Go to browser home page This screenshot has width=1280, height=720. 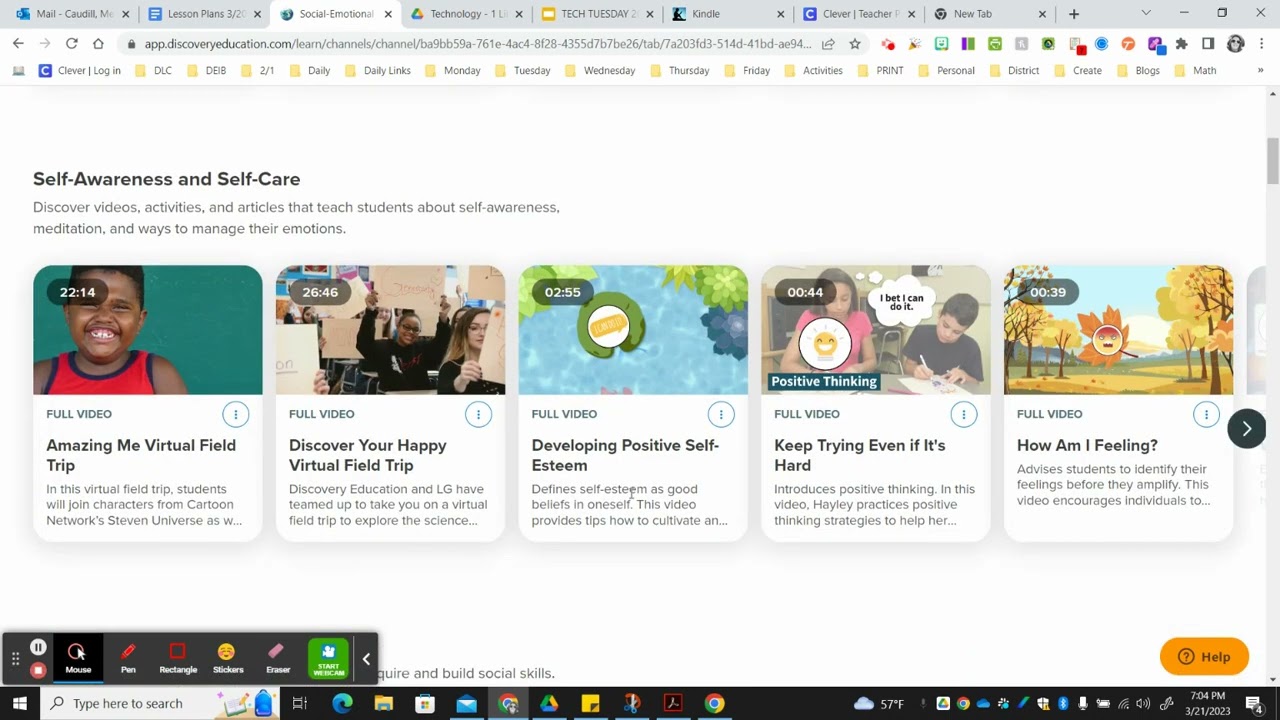click(x=98, y=44)
